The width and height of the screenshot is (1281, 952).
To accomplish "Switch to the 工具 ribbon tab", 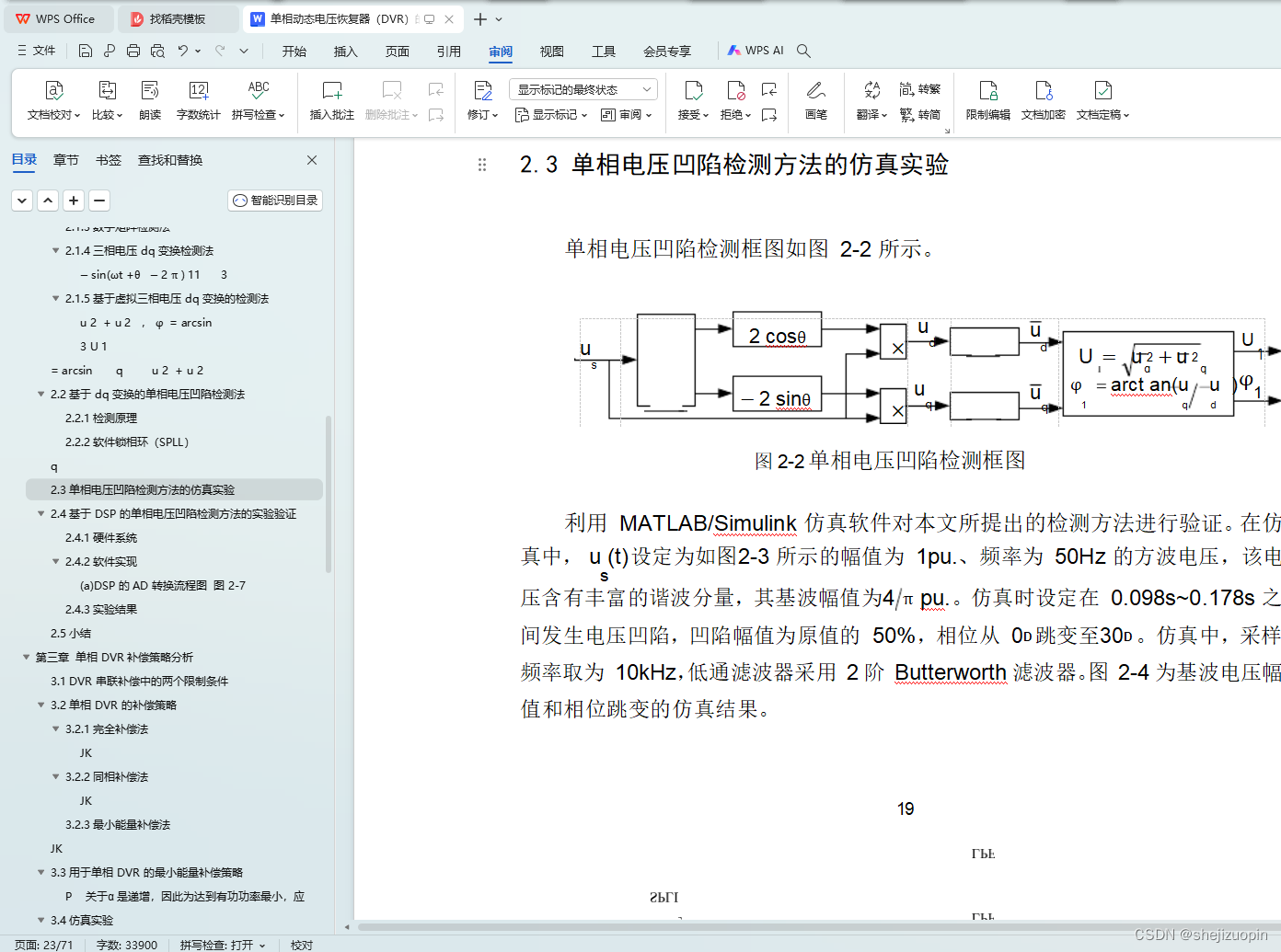I will (604, 52).
